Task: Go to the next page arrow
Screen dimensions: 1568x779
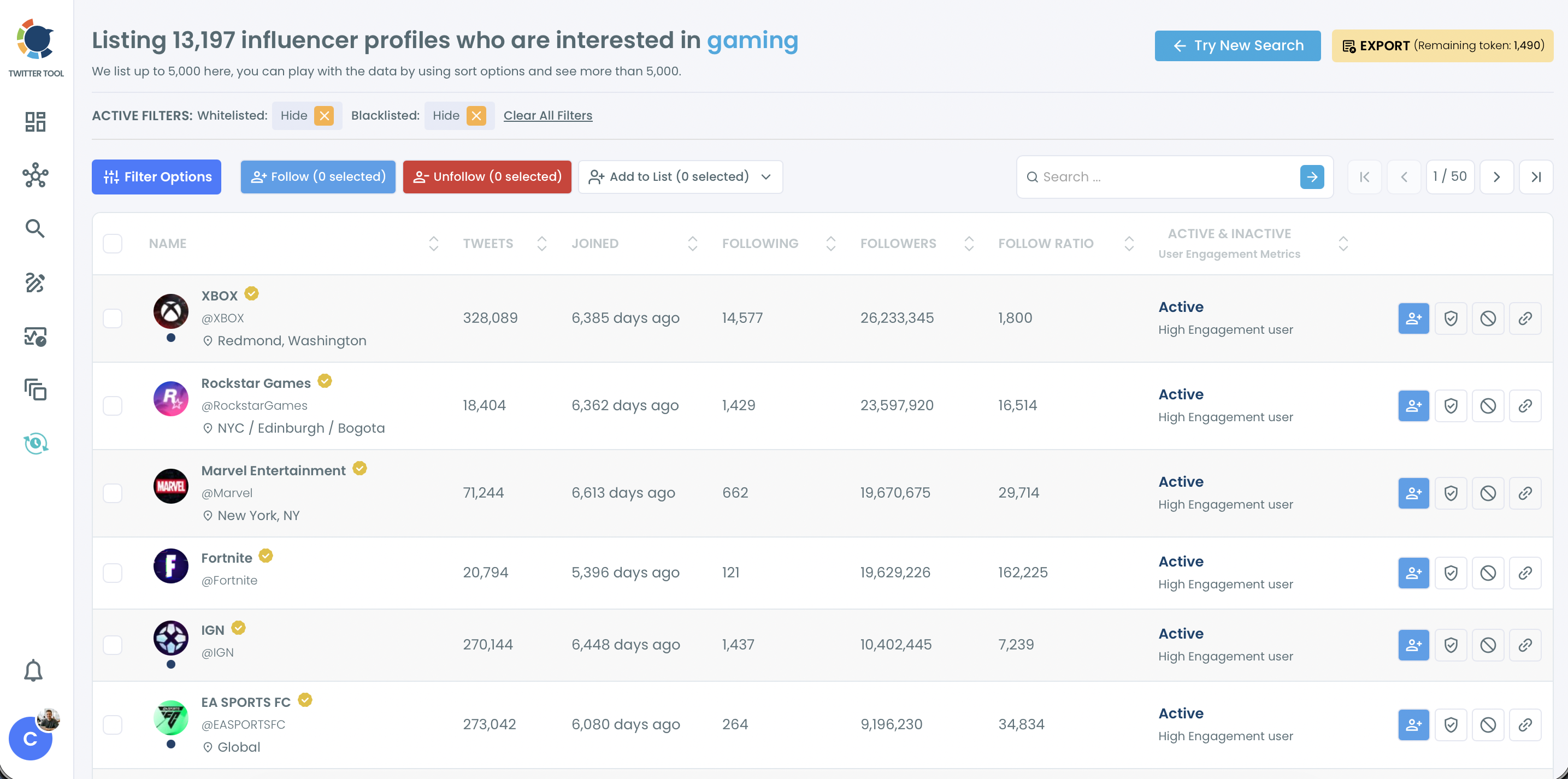Action: point(1496,177)
